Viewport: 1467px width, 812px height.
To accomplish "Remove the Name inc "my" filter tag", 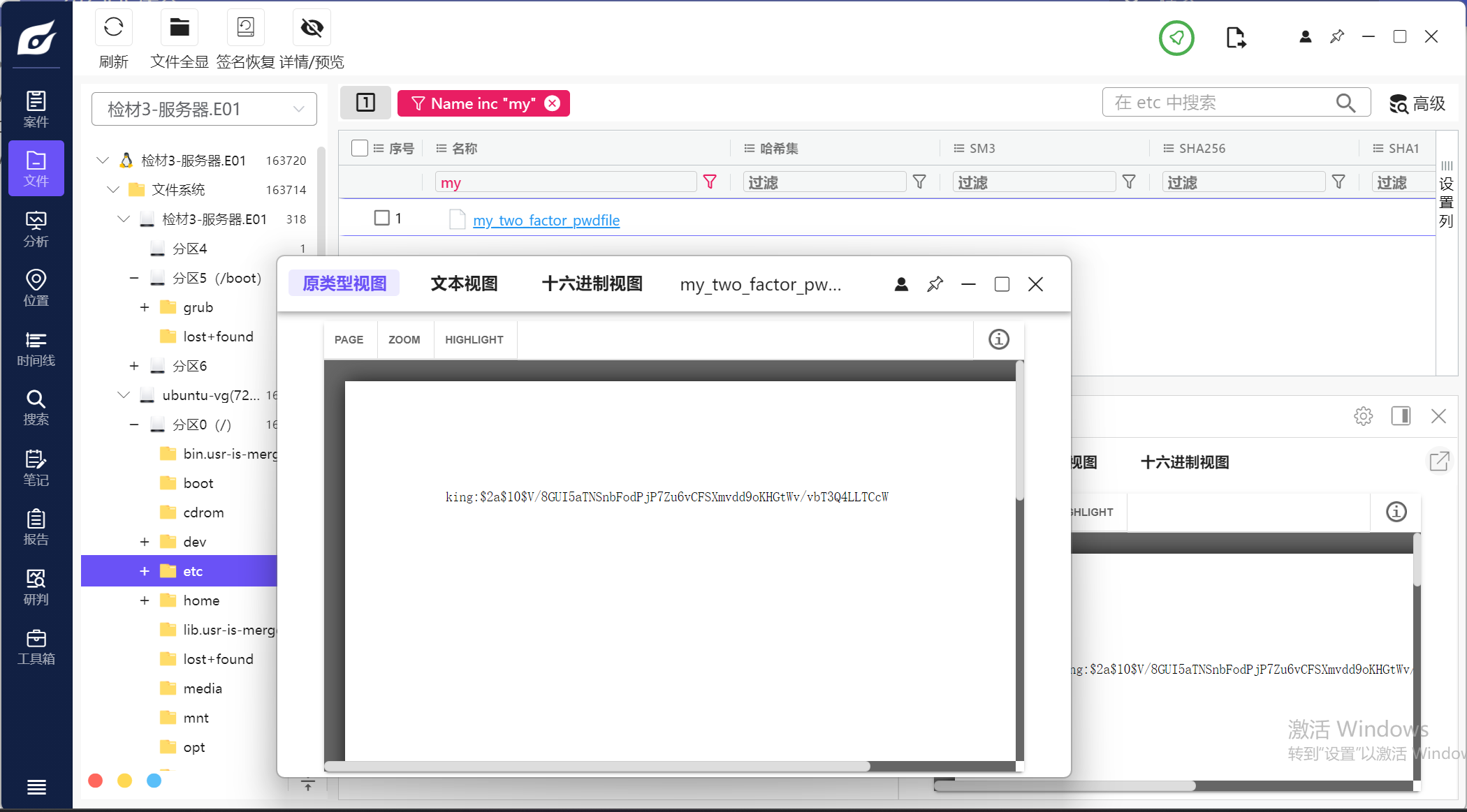I will click(x=553, y=103).
